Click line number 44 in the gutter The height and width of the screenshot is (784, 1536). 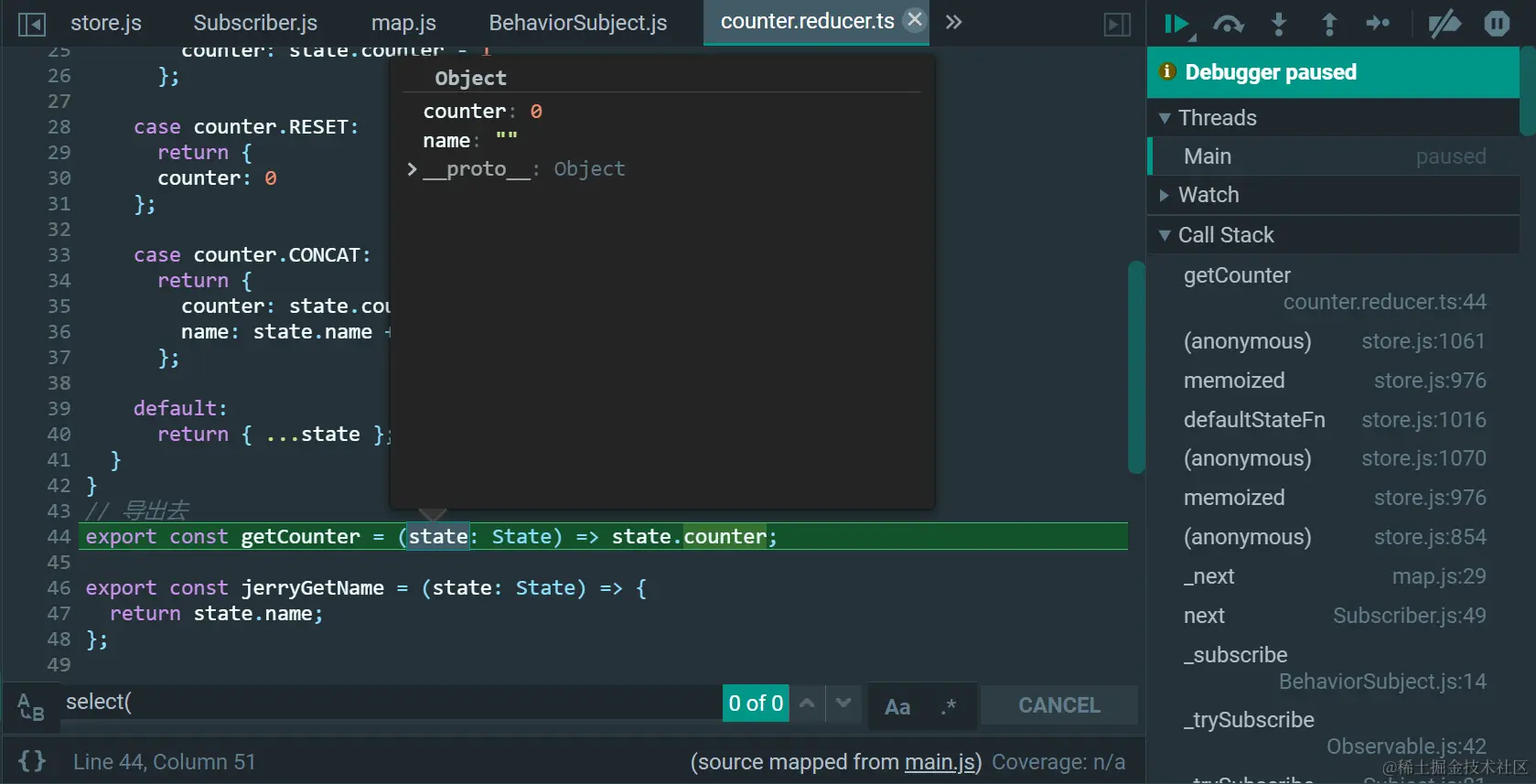coord(59,537)
